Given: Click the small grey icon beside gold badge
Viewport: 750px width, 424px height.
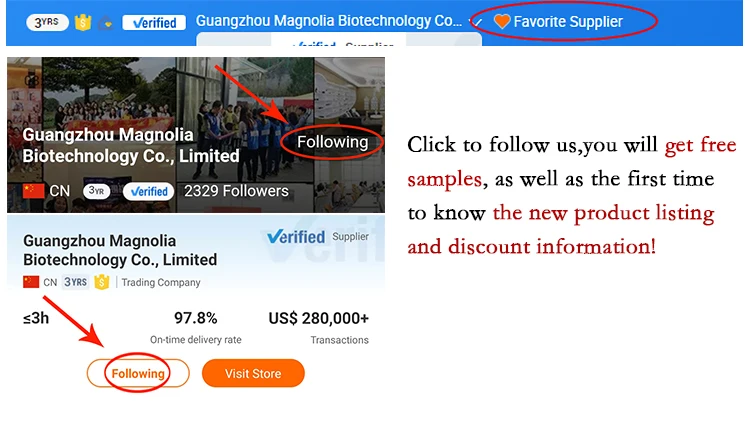Looking at the screenshot, I should [106, 22].
